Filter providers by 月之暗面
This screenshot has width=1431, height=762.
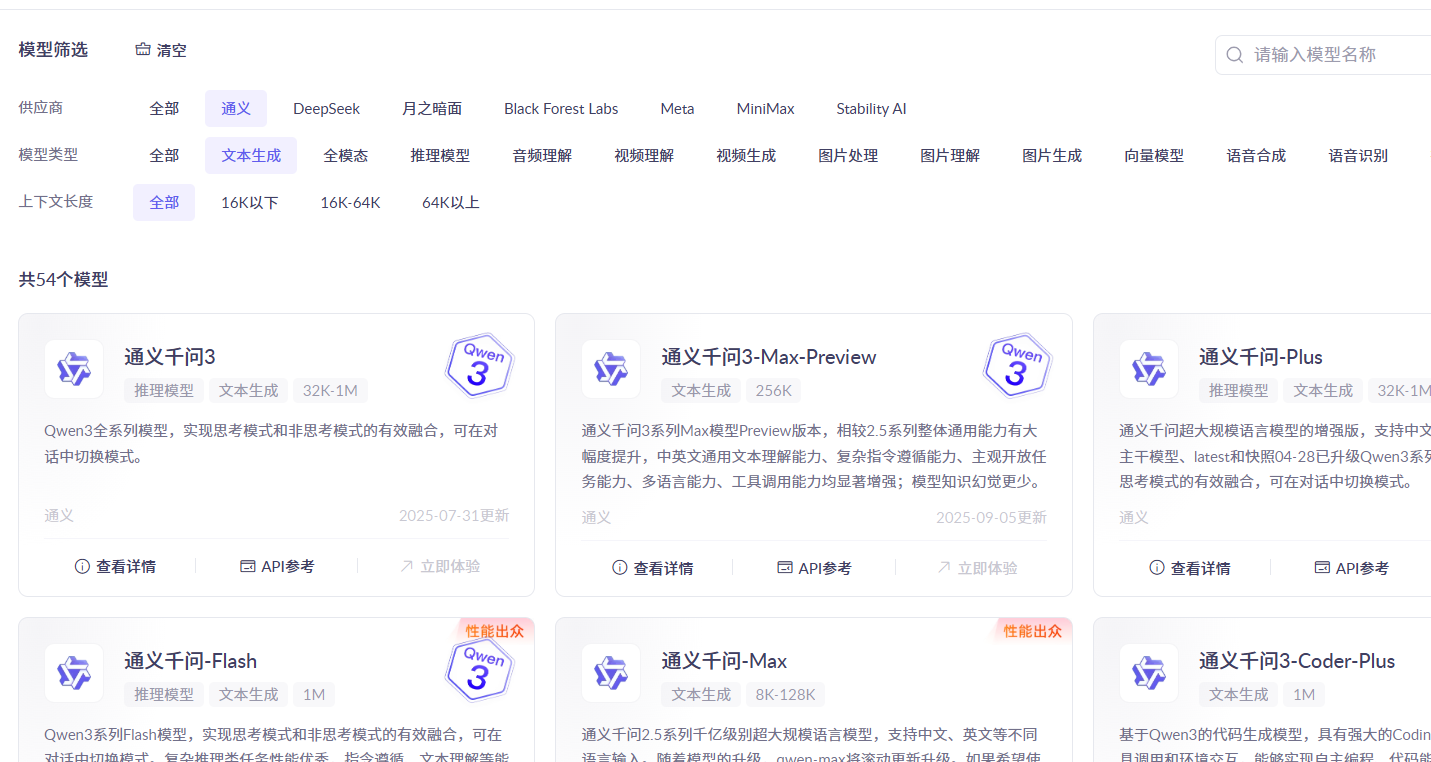click(x=432, y=108)
